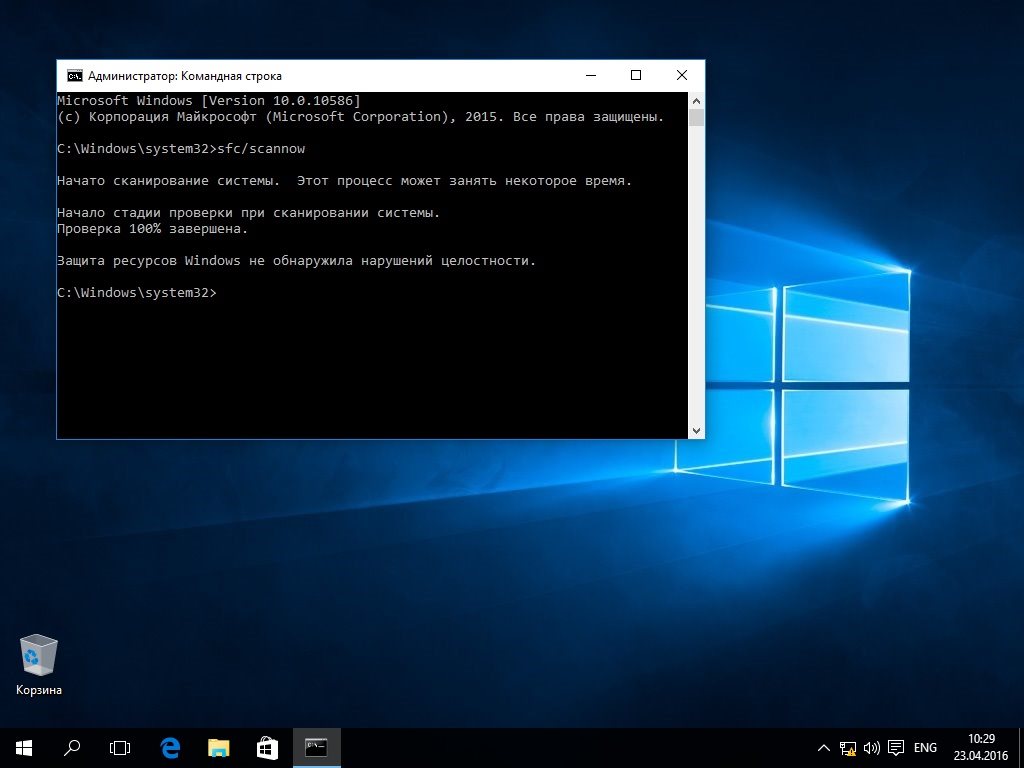This screenshot has height=768, width=1024.
Task: Switch the ENG input language indicator
Action: (x=925, y=748)
